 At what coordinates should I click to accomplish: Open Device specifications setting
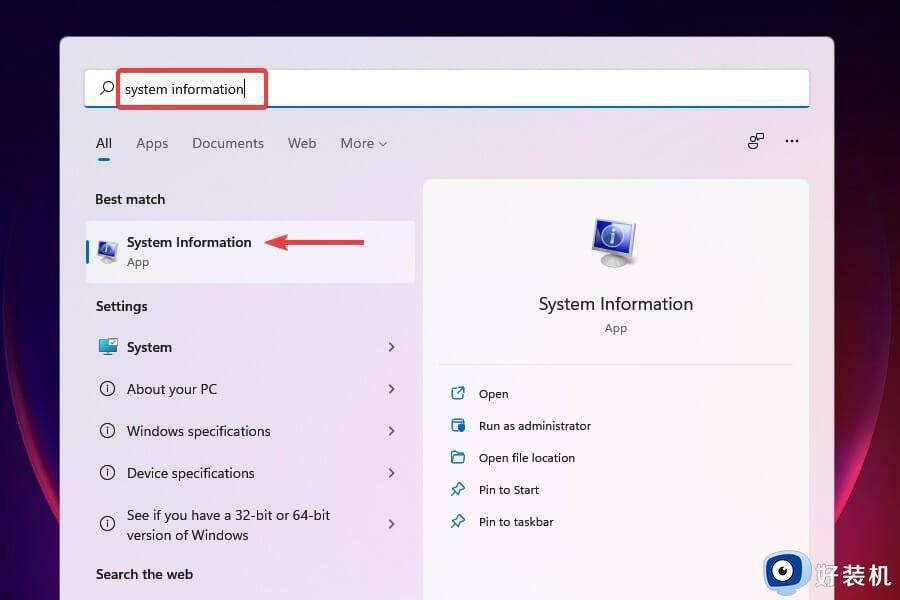[250, 473]
